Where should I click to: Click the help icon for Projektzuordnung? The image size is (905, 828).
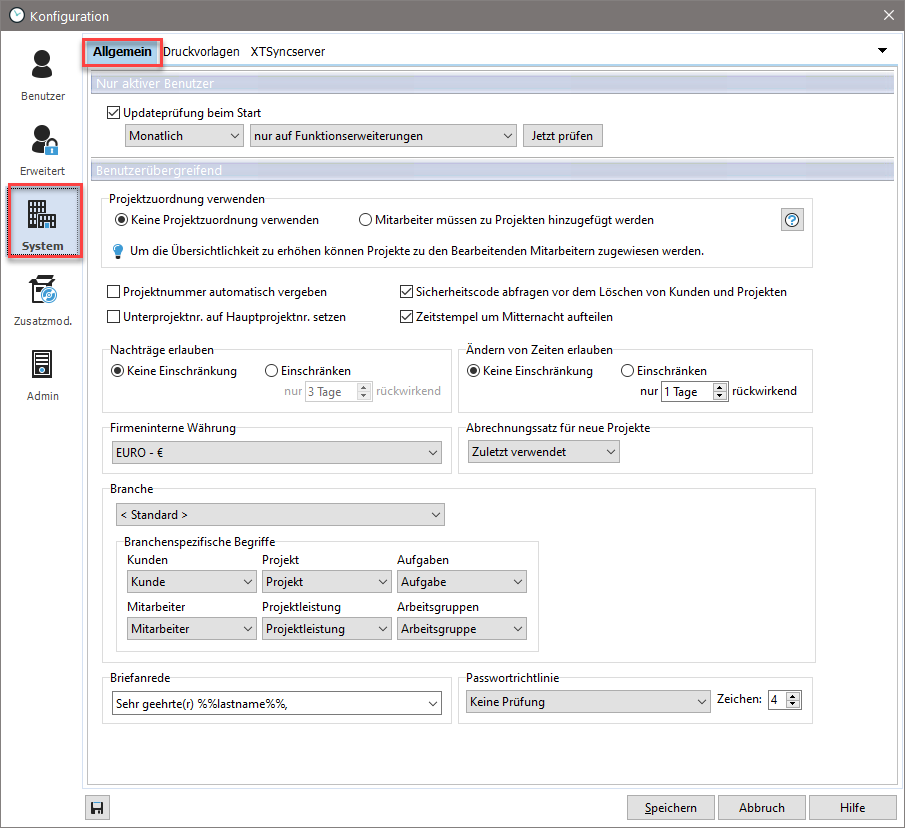(792, 220)
